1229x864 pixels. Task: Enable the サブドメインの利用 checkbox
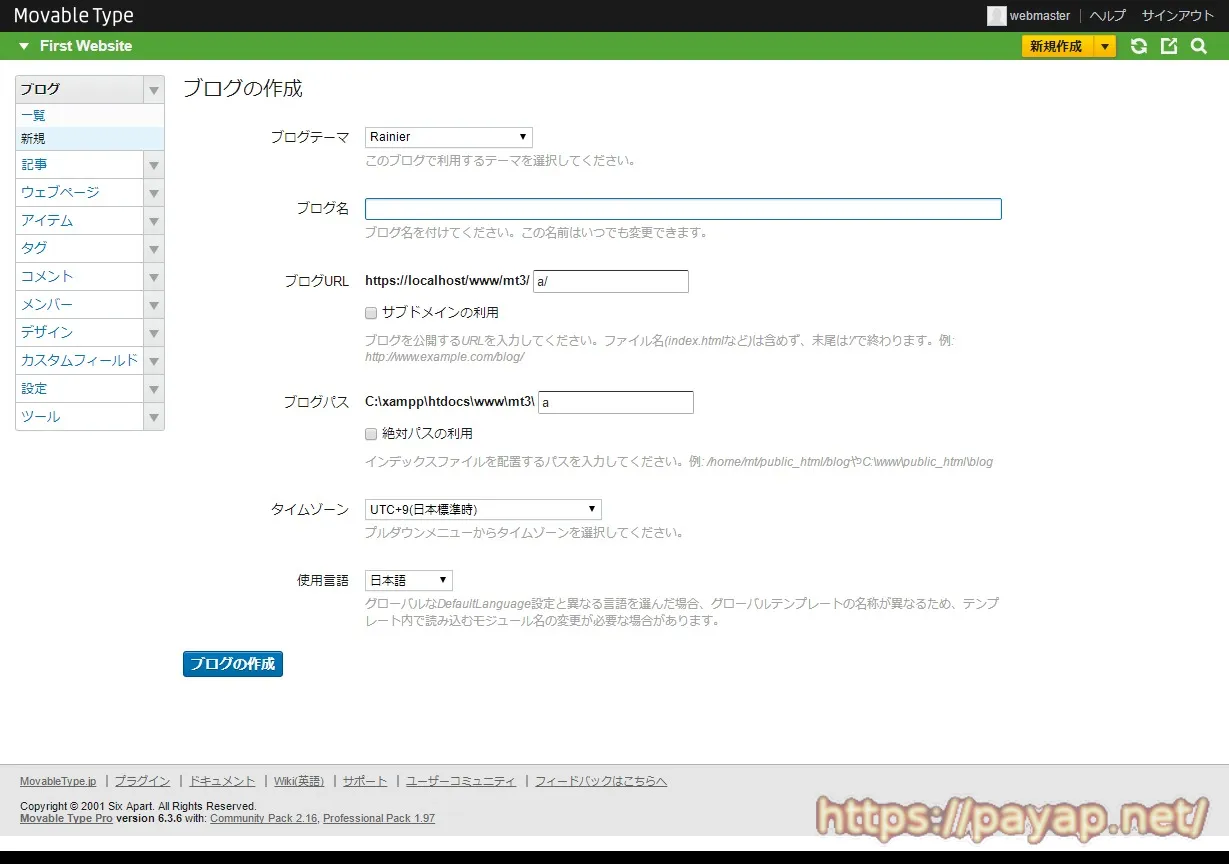pos(371,313)
